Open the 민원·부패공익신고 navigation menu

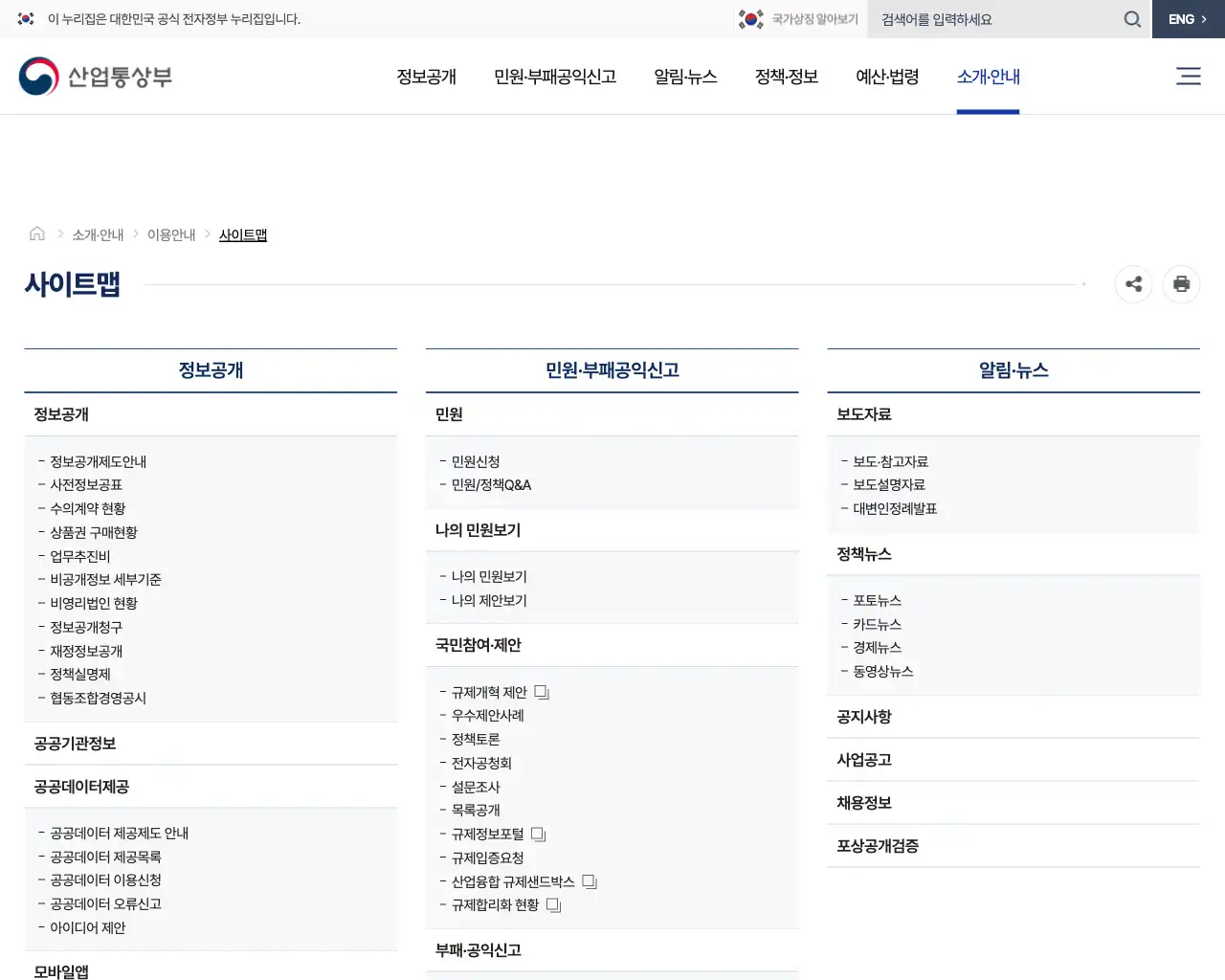[555, 78]
